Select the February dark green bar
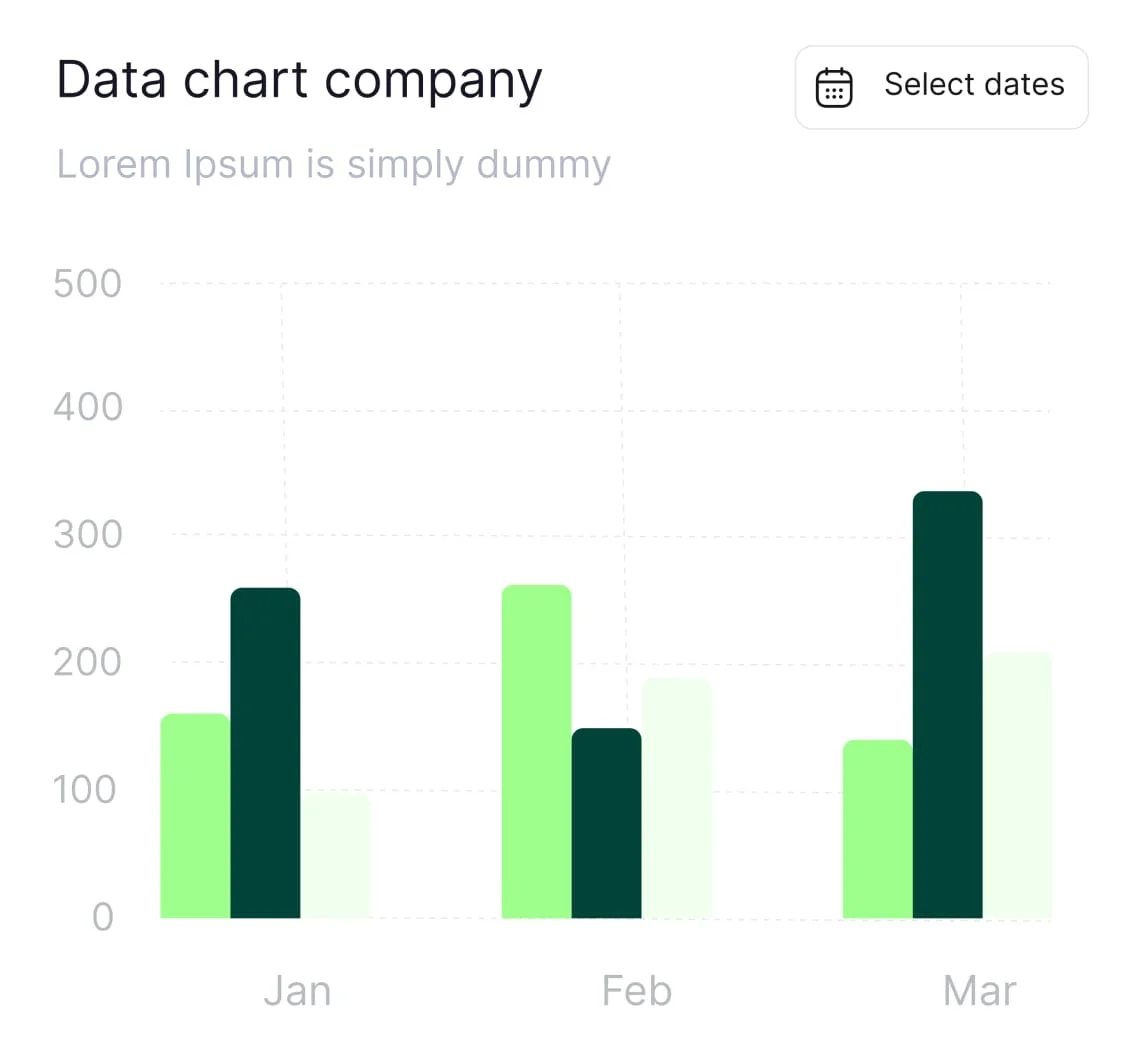 pyautogui.click(x=606, y=823)
